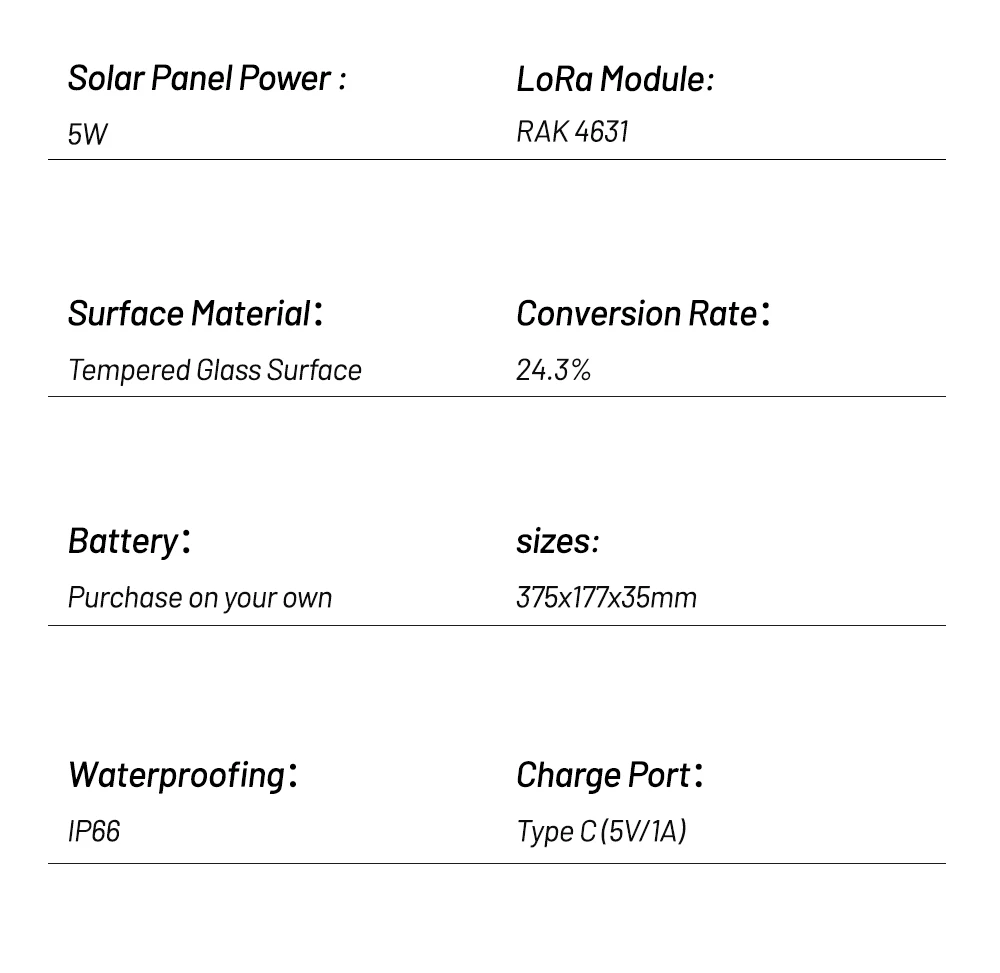Click the divider line under IP66
This screenshot has width=1000, height=973.
click(497, 863)
